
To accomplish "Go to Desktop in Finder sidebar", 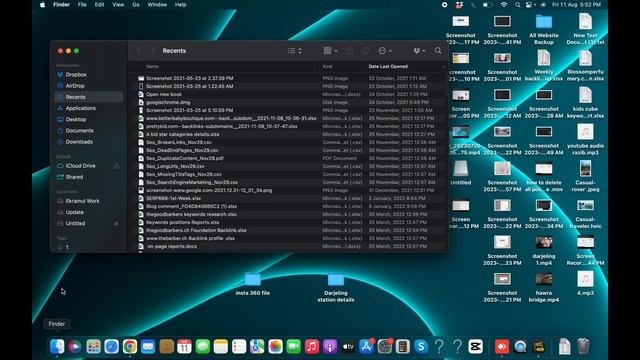I will tap(76, 119).
